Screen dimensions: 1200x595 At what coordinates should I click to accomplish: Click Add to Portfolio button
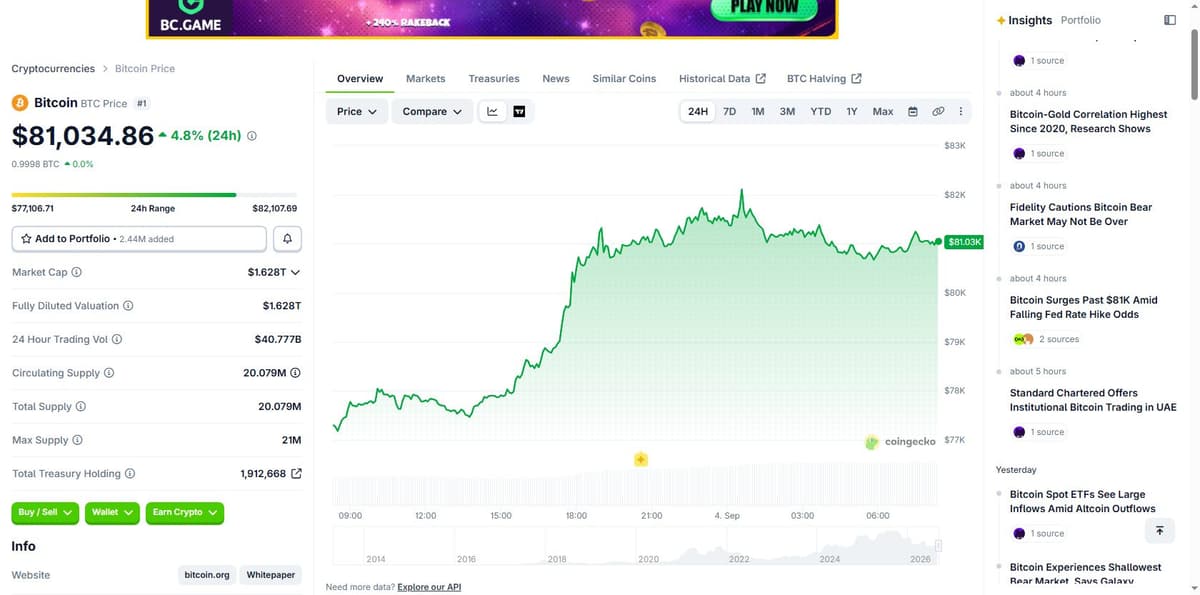139,239
